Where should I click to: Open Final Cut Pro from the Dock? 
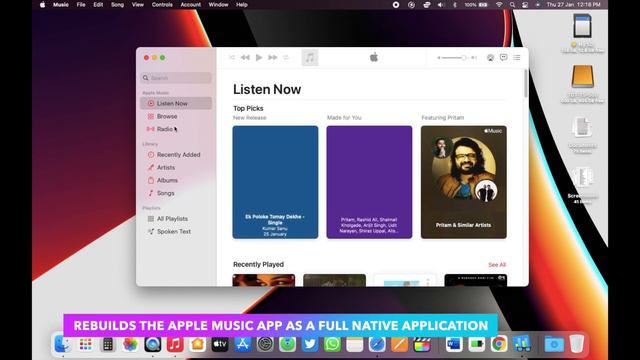tap(422, 344)
